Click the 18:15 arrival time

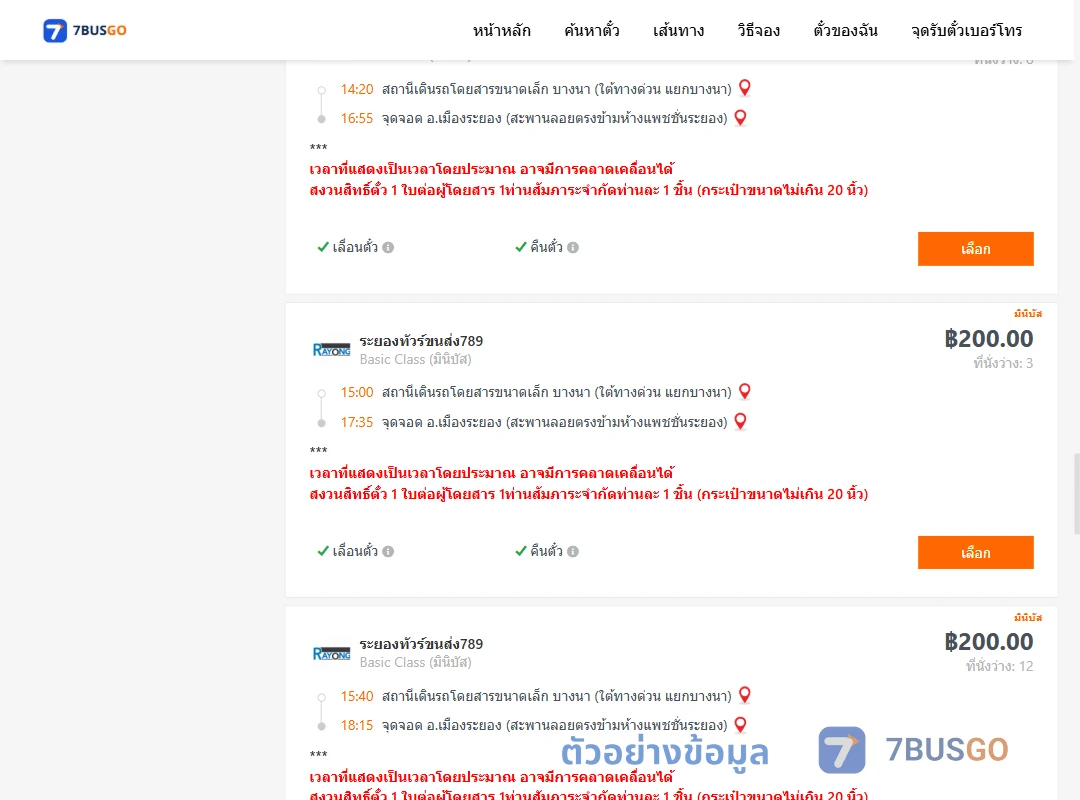[357, 725]
